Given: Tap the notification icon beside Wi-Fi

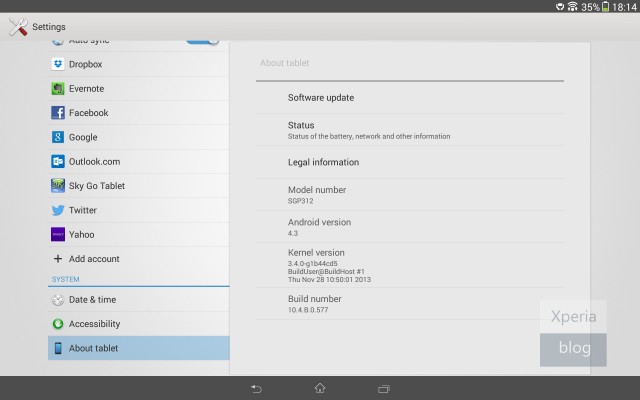Looking at the screenshot, I should point(560,7).
